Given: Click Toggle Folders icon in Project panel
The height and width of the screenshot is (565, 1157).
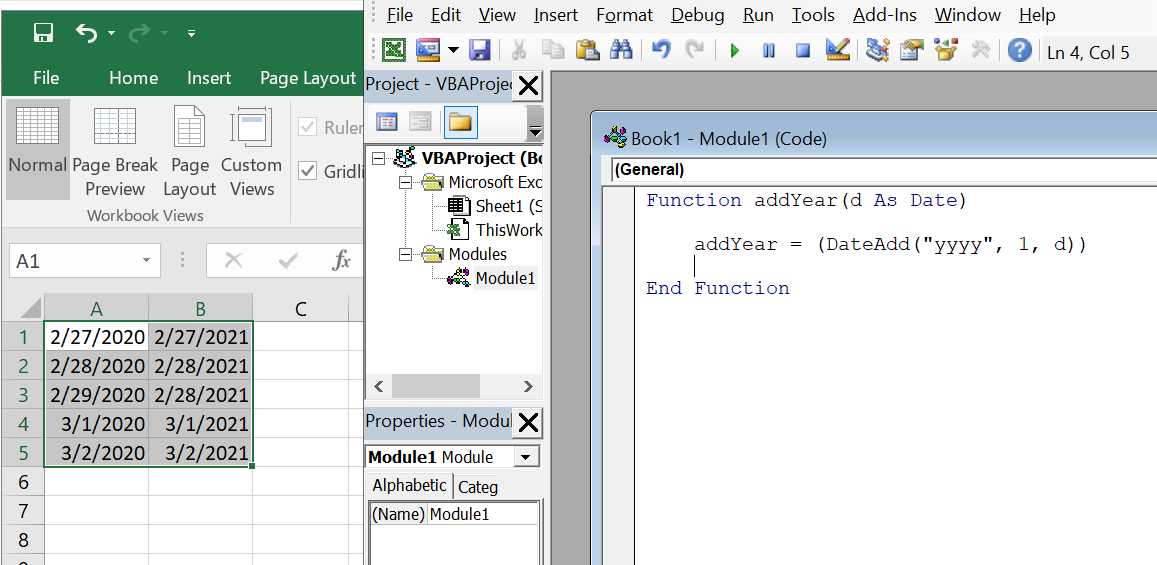Looking at the screenshot, I should click(460, 122).
